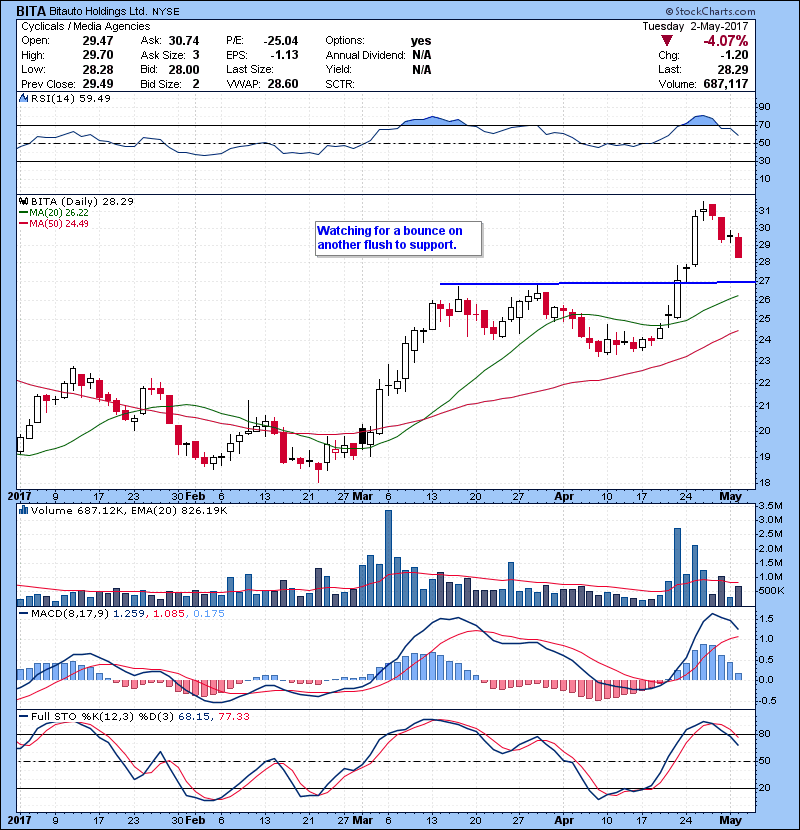Click the 18 price axis label
Image resolution: width=800 pixels, height=830 pixels.
[x=764, y=483]
